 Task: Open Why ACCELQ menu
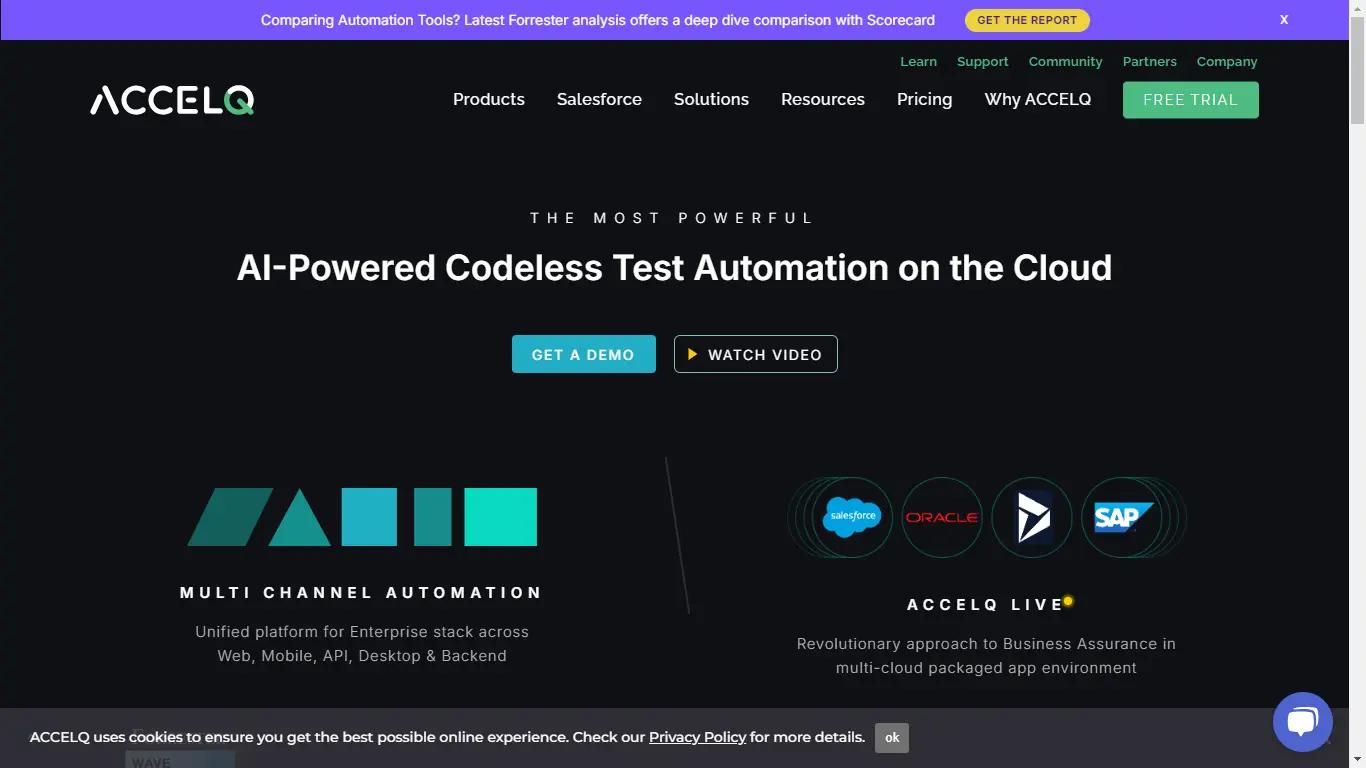[x=1037, y=99]
